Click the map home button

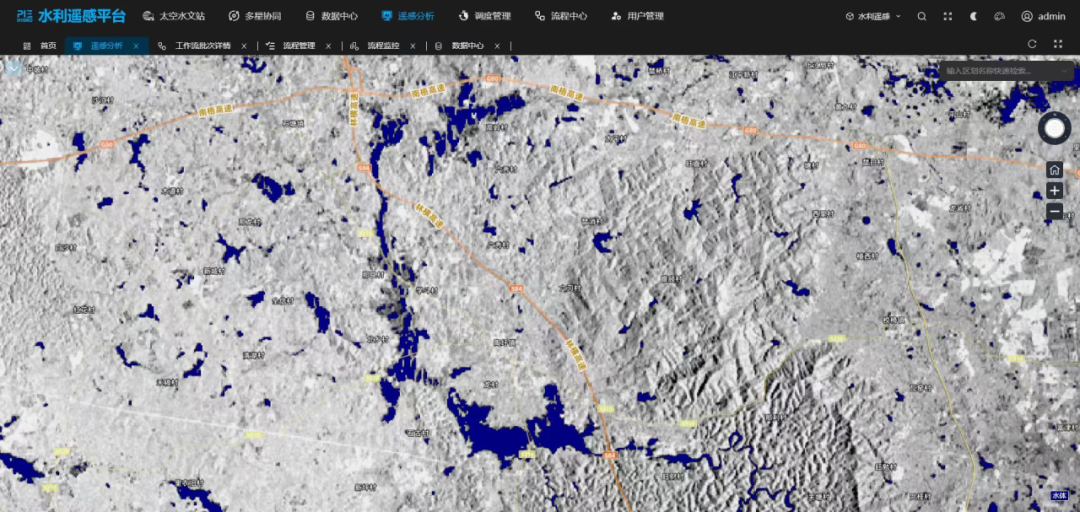[x=1055, y=170]
